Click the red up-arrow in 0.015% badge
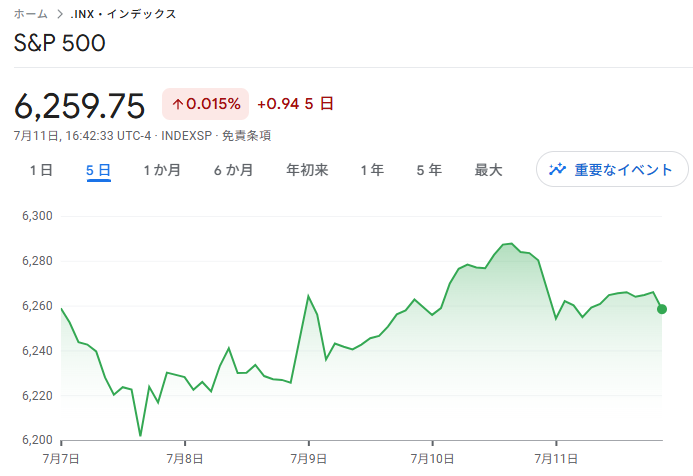This screenshot has width=693, height=476. pyautogui.click(x=178, y=104)
